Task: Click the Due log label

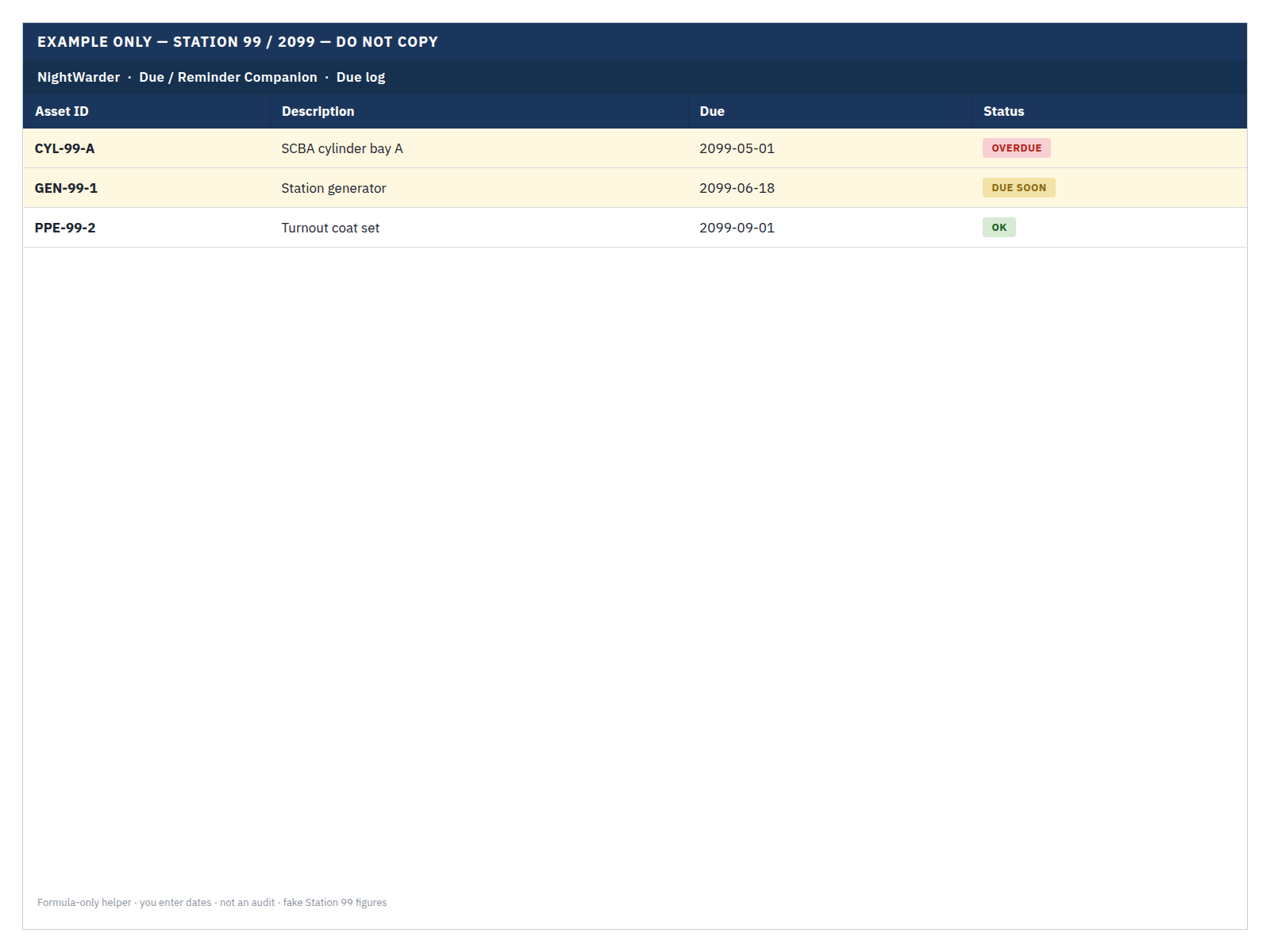Action: [360, 77]
